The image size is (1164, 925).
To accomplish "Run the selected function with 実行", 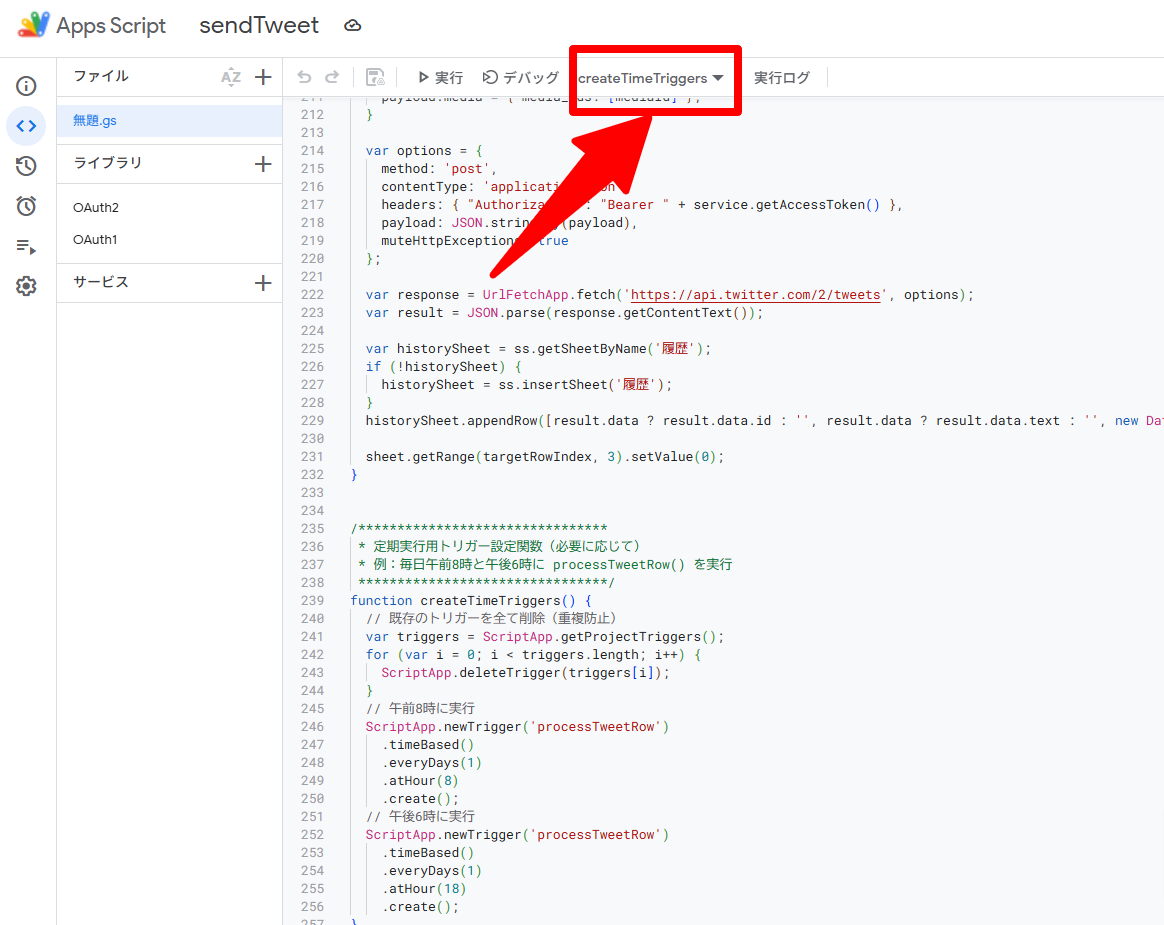I will tap(440, 77).
